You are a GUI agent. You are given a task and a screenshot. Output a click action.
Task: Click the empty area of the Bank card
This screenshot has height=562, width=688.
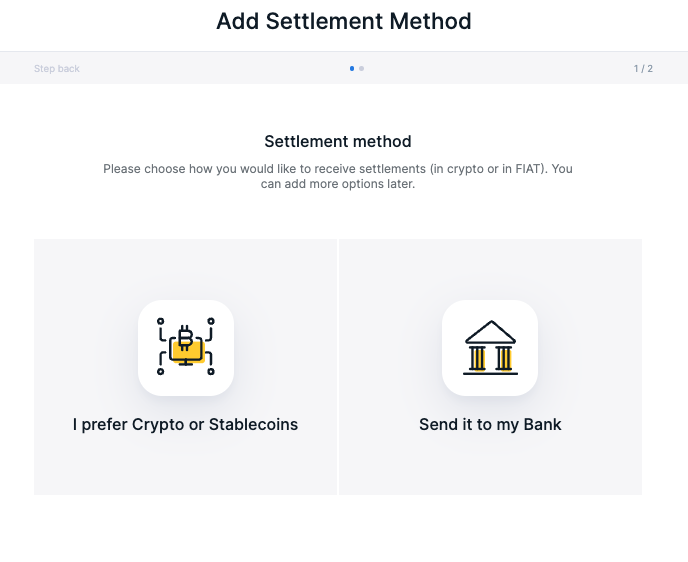(490, 465)
